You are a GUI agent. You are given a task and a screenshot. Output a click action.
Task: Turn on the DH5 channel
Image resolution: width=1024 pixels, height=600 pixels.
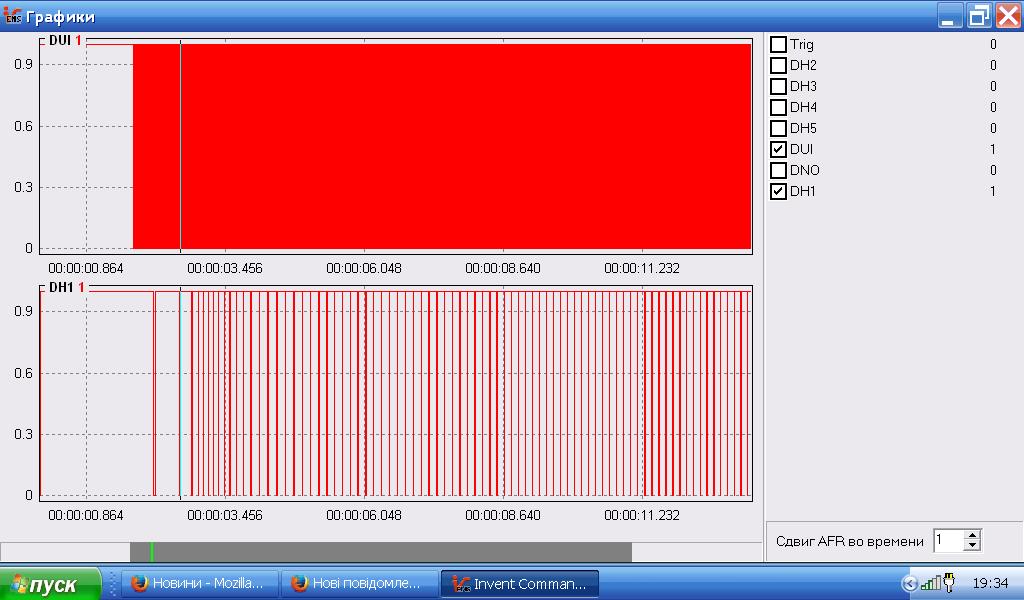(x=778, y=128)
